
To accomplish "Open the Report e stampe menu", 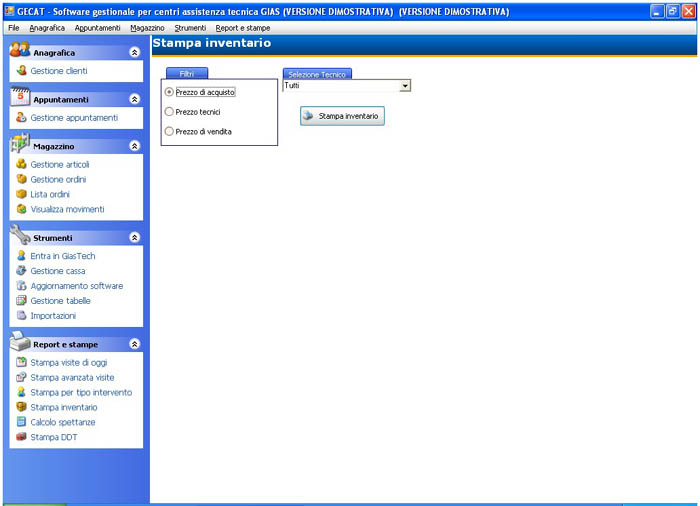I will [x=243, y=28].
